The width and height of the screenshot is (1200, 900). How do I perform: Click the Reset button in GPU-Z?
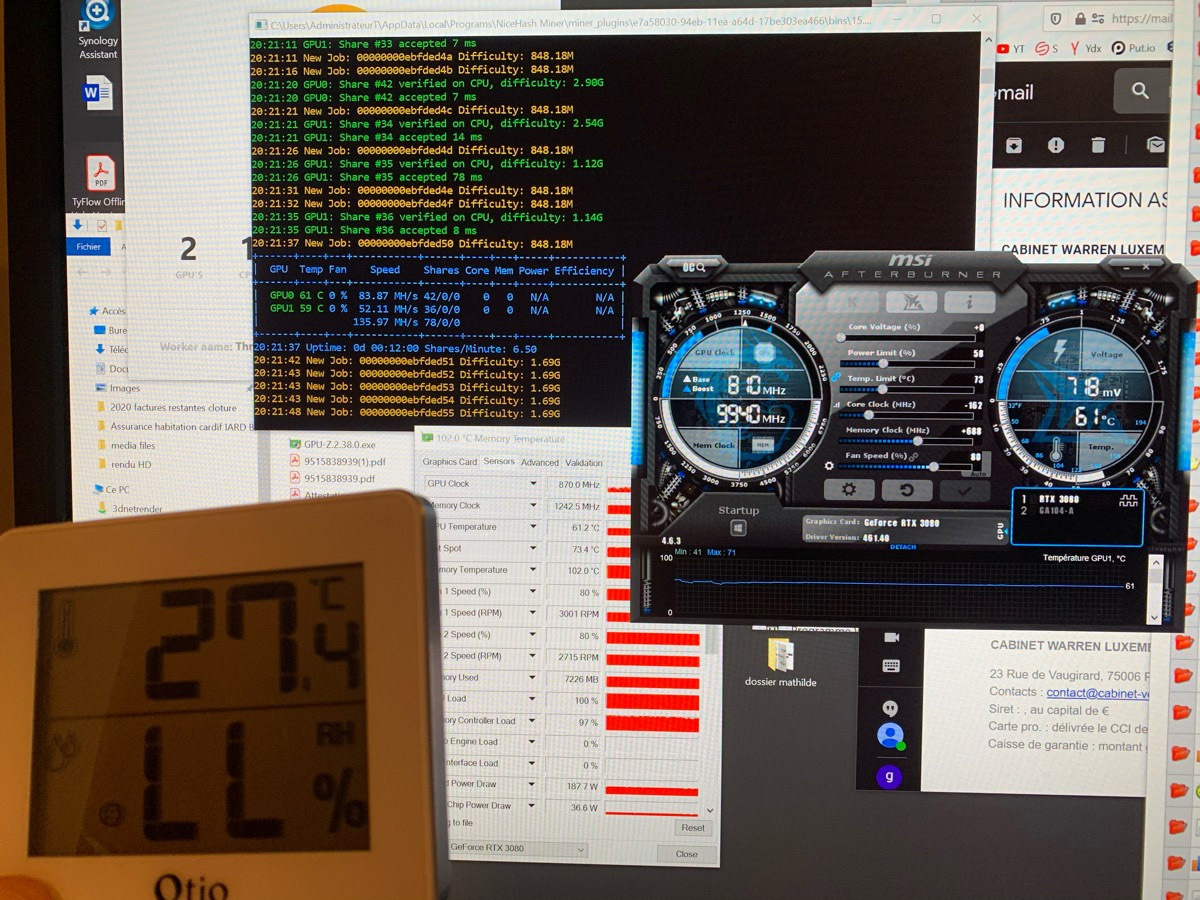coord(693,828)
